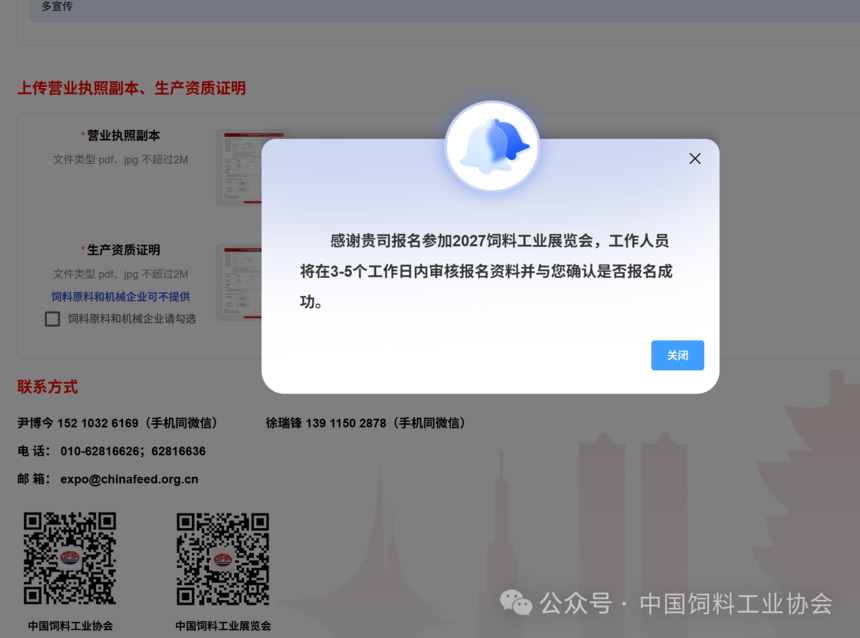Click the 中国饲料工业展览会 caption under QR code
This screenshot has height=638, width=860.
[x=223, y=626]
